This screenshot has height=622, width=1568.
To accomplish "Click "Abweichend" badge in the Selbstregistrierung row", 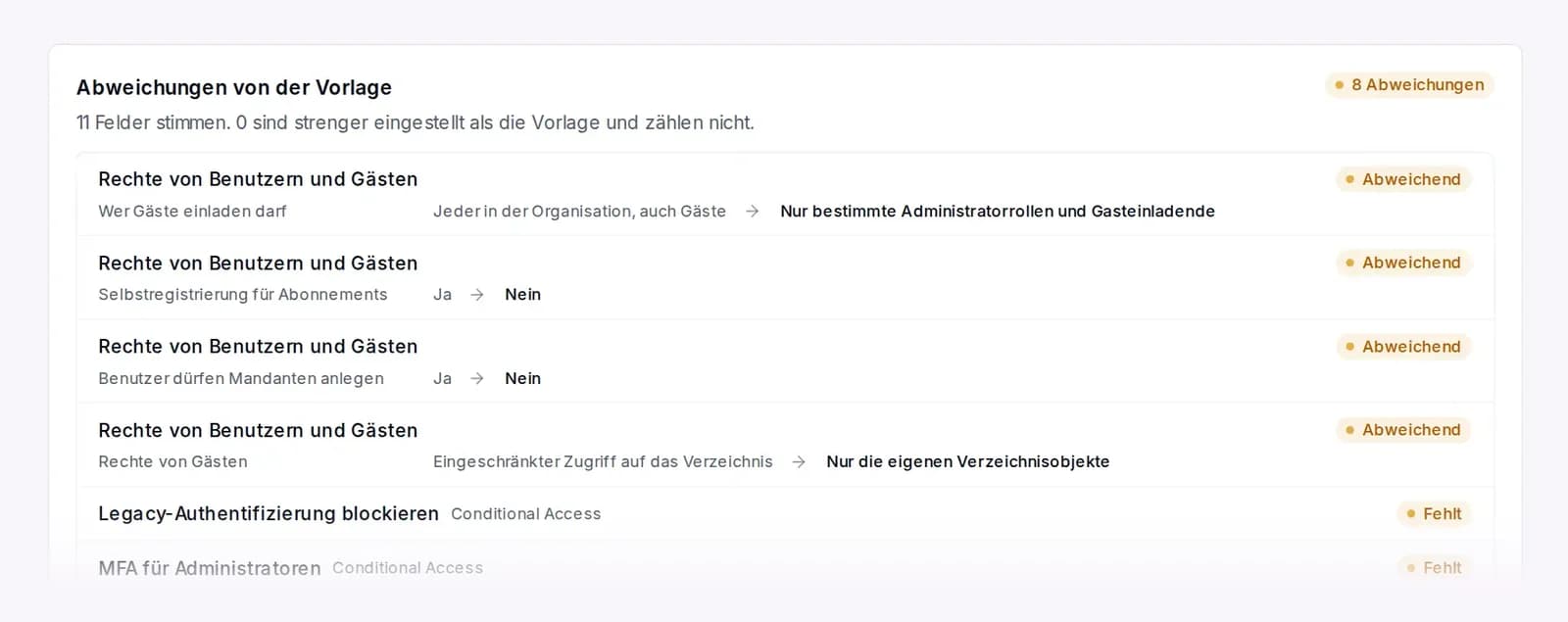I will (x=1403, y=263).
